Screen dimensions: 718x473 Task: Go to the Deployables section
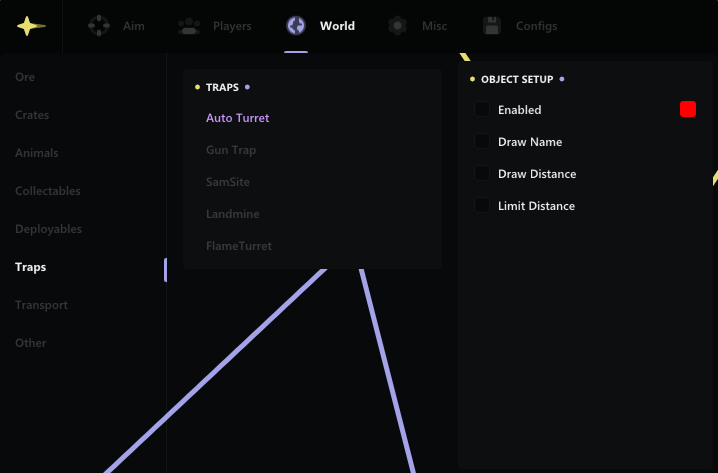tap(48, 229)
